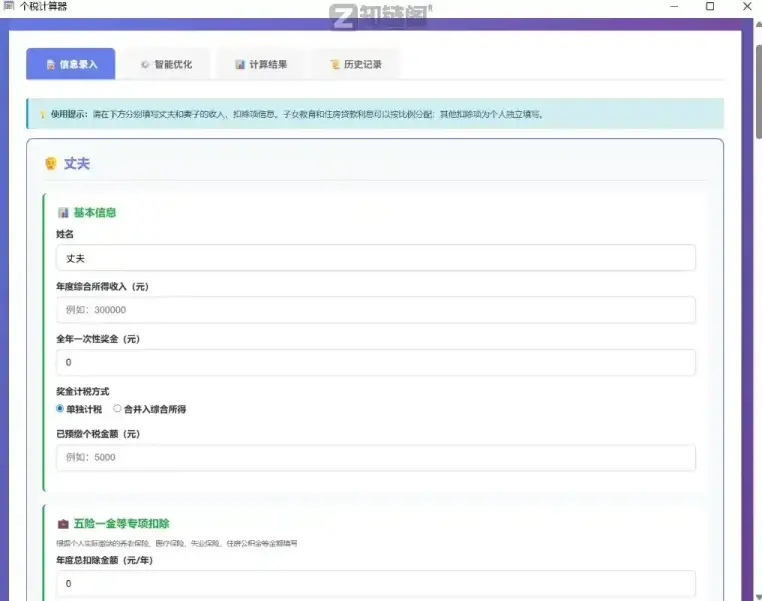The image size is (762, 601).
Task: Click the scroll icon on 历史记录 tab
Action: coord(335,64)
